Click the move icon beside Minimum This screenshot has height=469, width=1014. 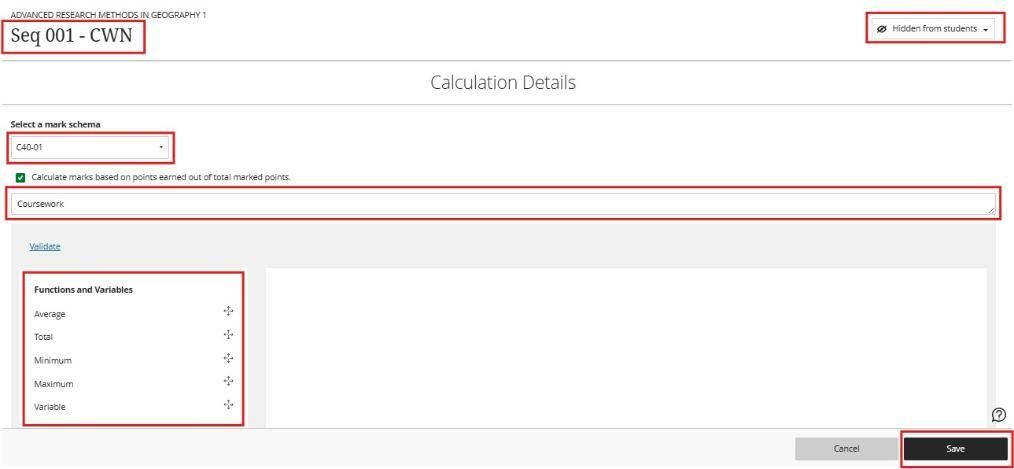[228, 358]
